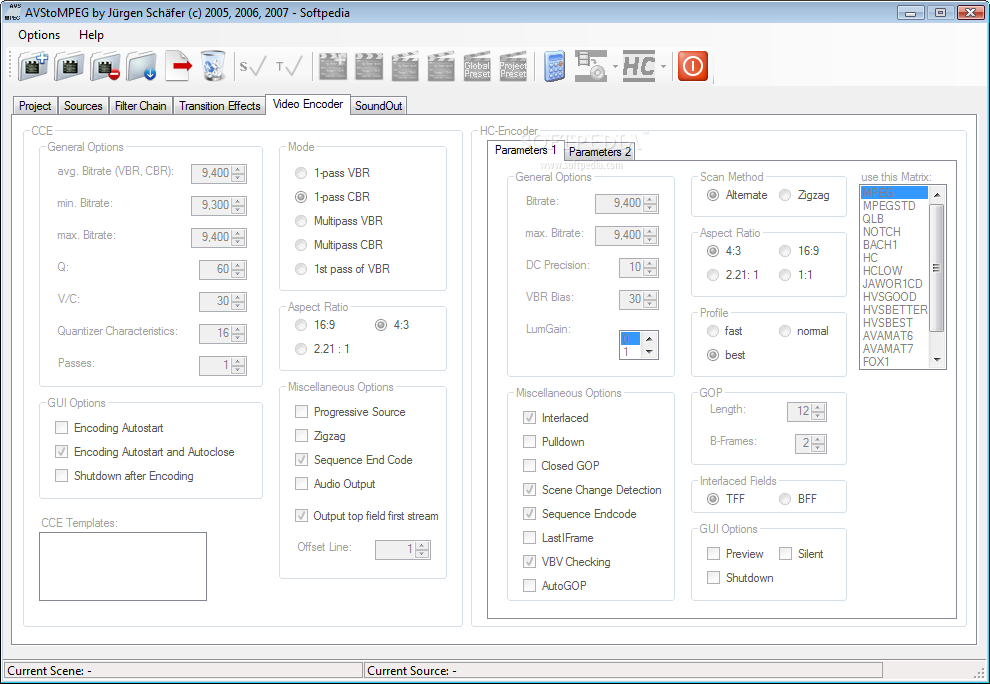Screen dimensions: 990x684
Task: Click the AVStoMPEG app icon in title bar
Action: (x=12, y=12)
